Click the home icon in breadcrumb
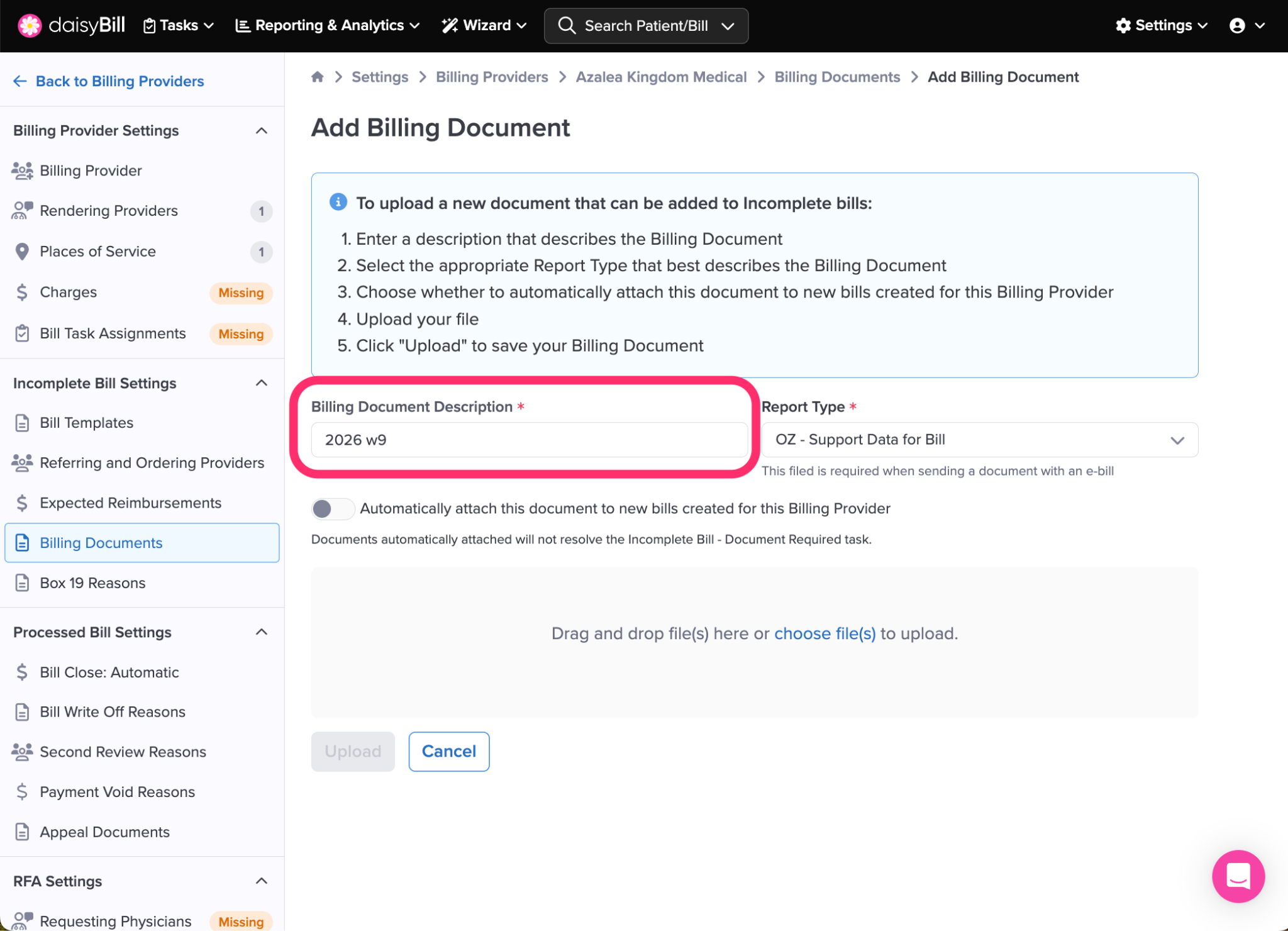Image resolution: width=1288 pixels, height=931 pixels. pos(318,77)
